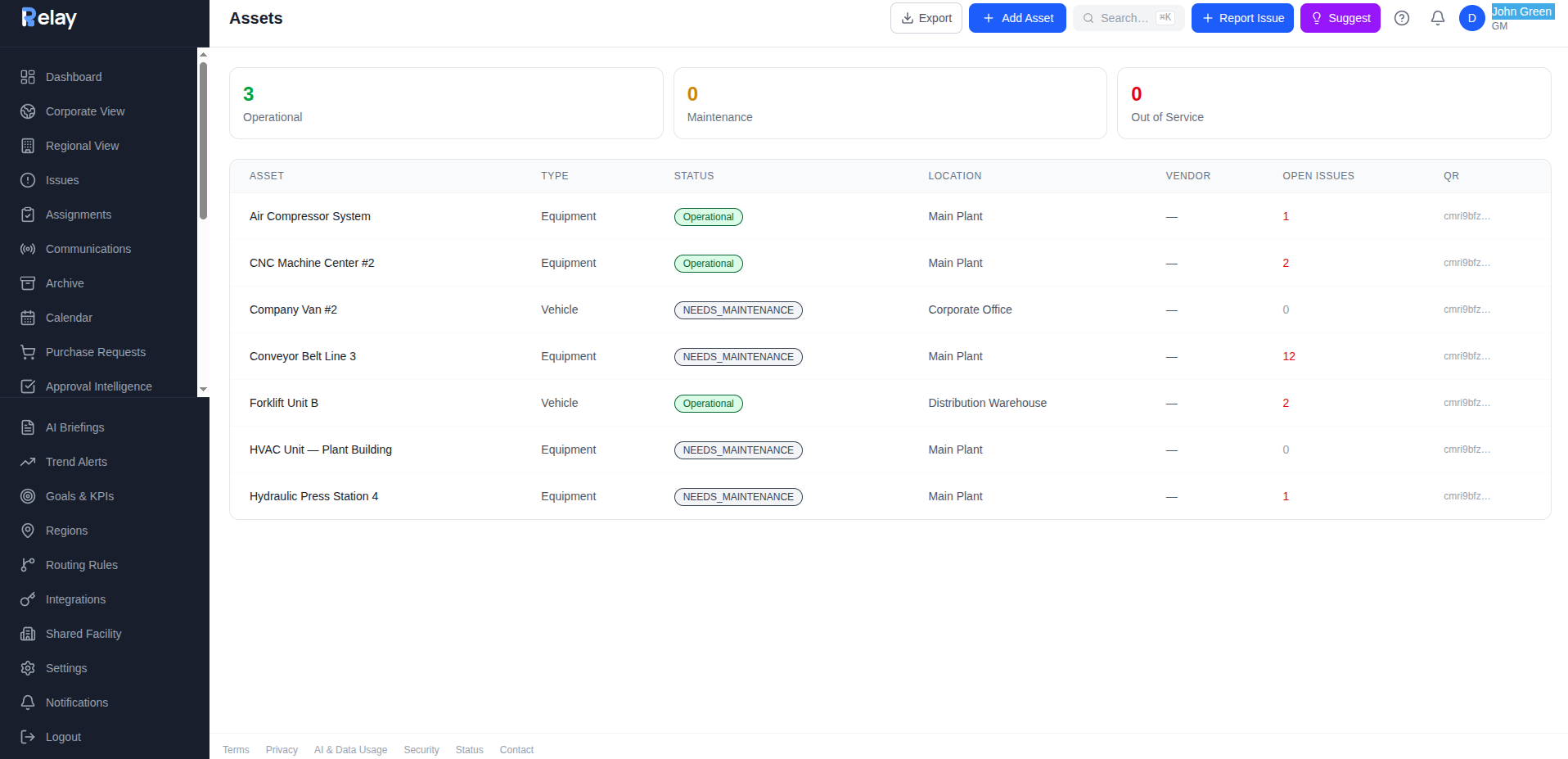1568x759 pixels.
Task: Navigate to Purchase Requests
Action: pos(98,352)
